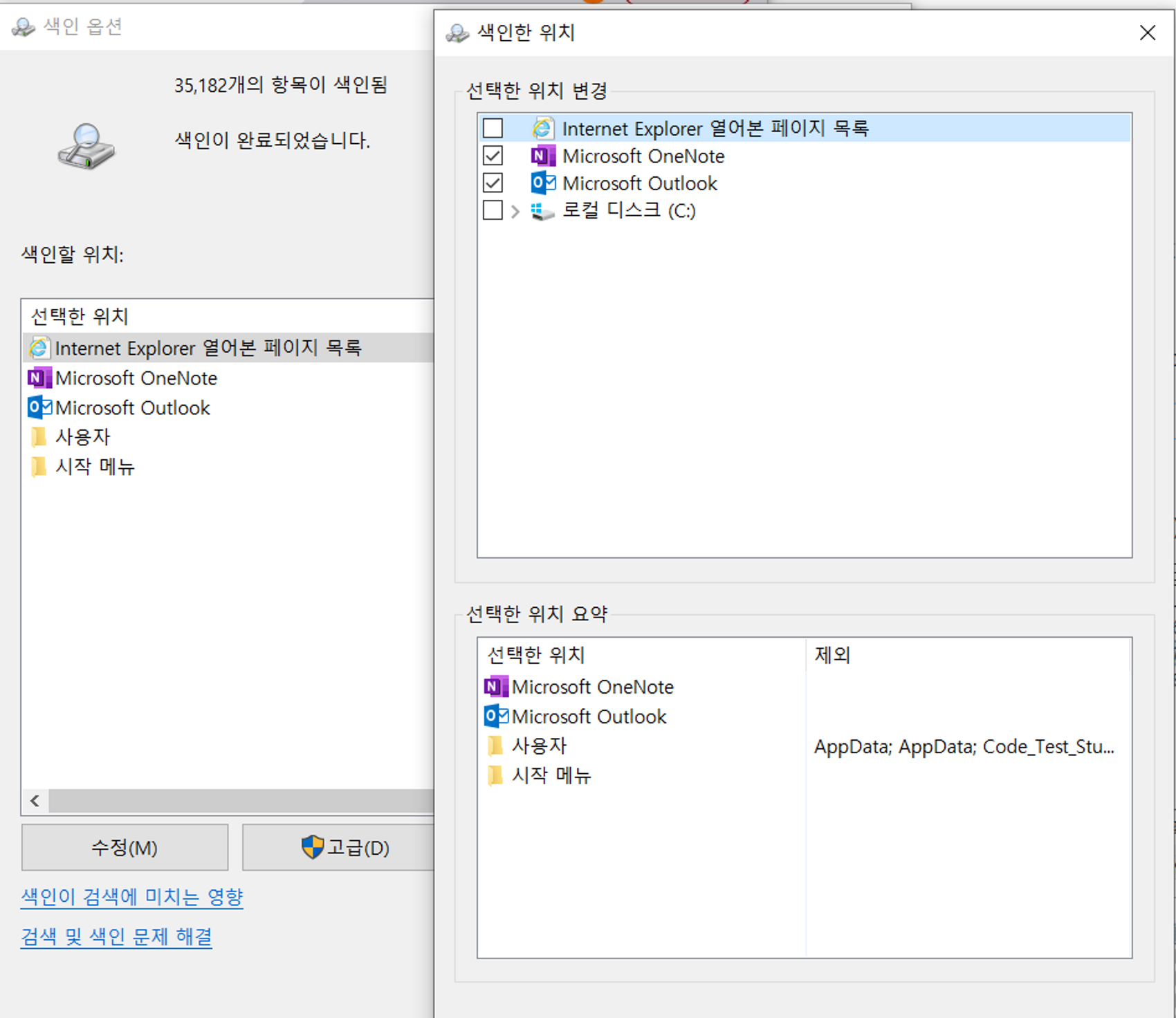Screen dimensions: 1176x1018
Task: Click the 제외 column header
Action: click(968, 654)
